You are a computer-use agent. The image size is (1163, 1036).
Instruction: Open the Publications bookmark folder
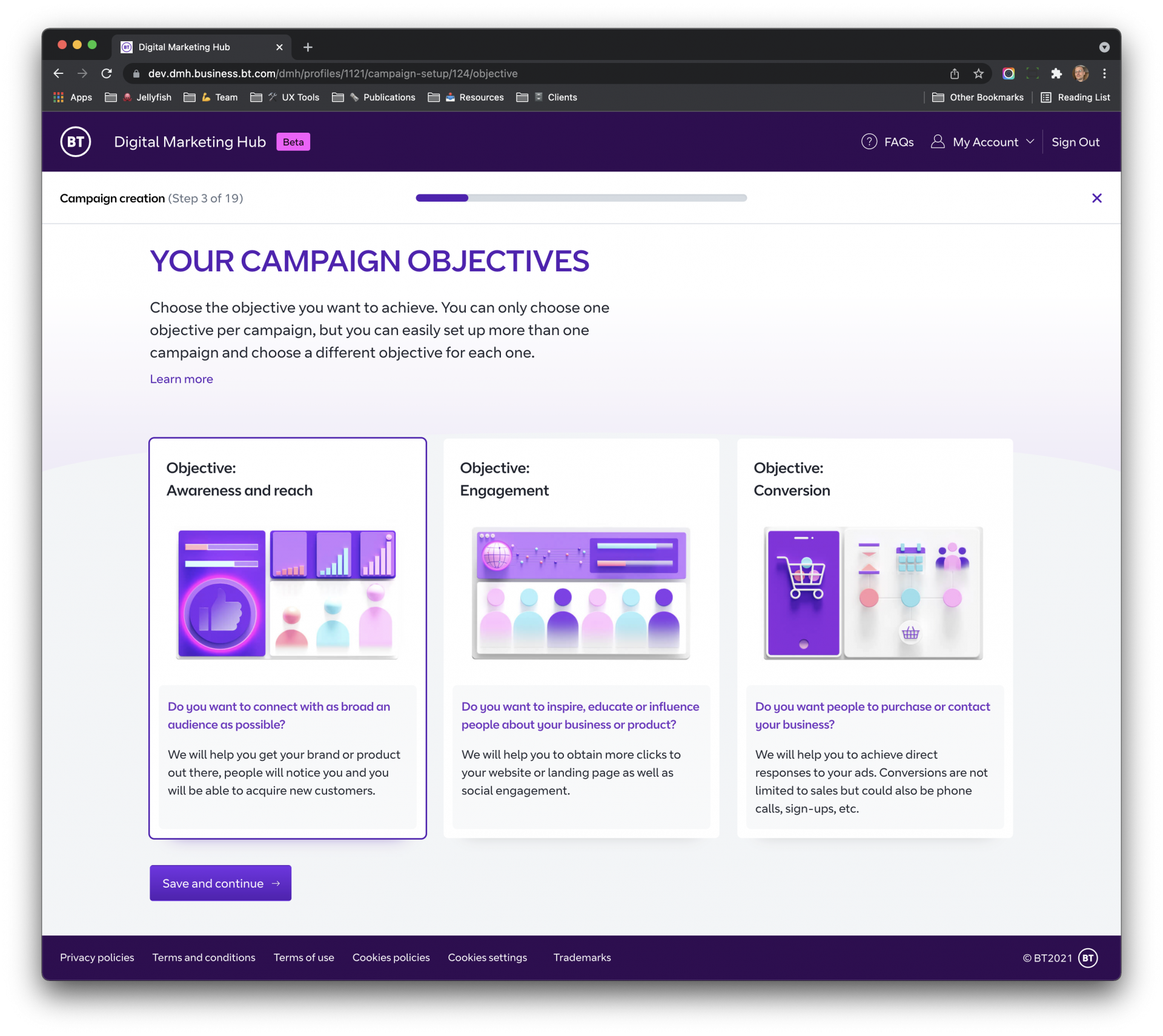coord(373,98)
